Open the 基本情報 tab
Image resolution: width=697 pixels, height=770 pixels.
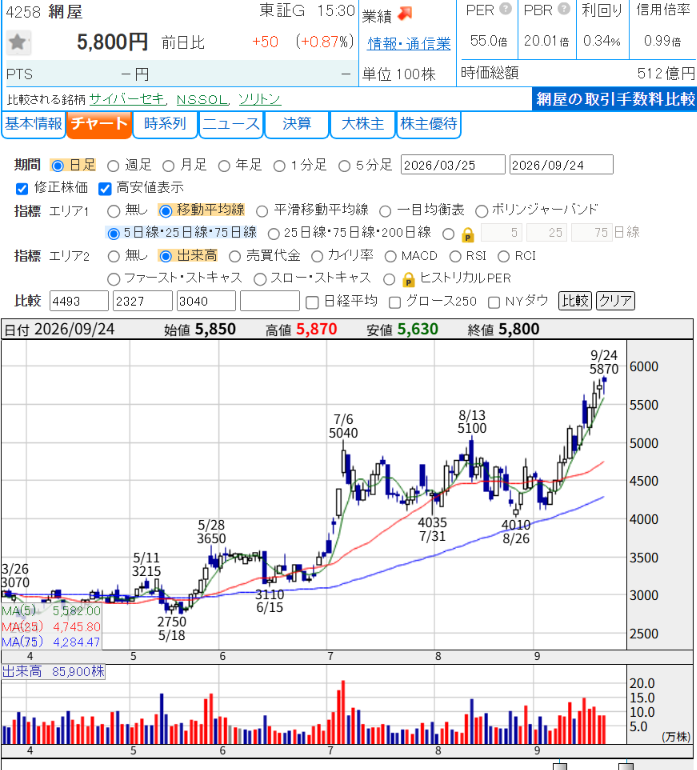click(33, 124)
